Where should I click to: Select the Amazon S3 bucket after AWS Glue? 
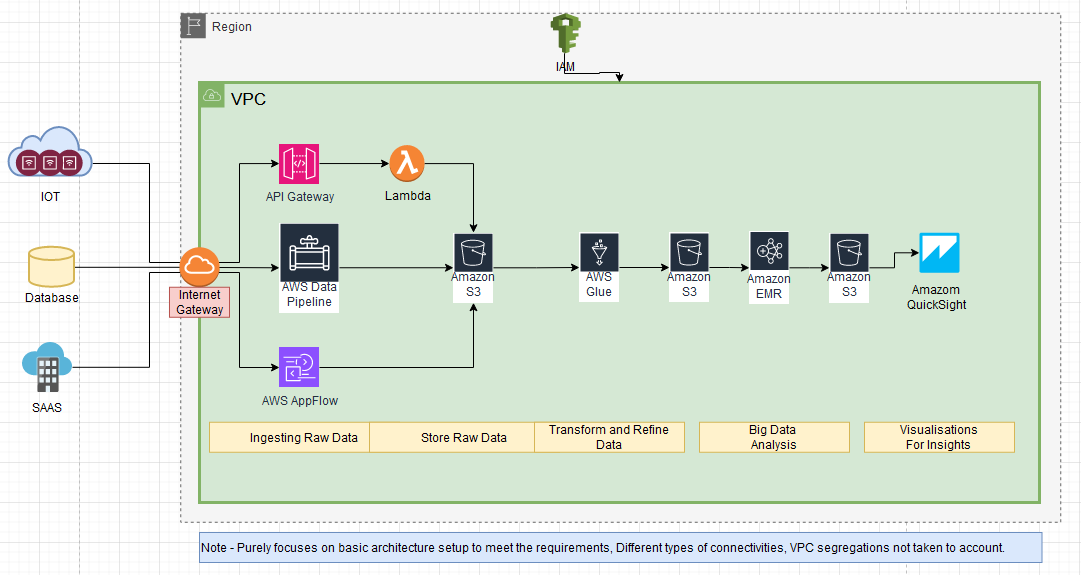[689, 252]
